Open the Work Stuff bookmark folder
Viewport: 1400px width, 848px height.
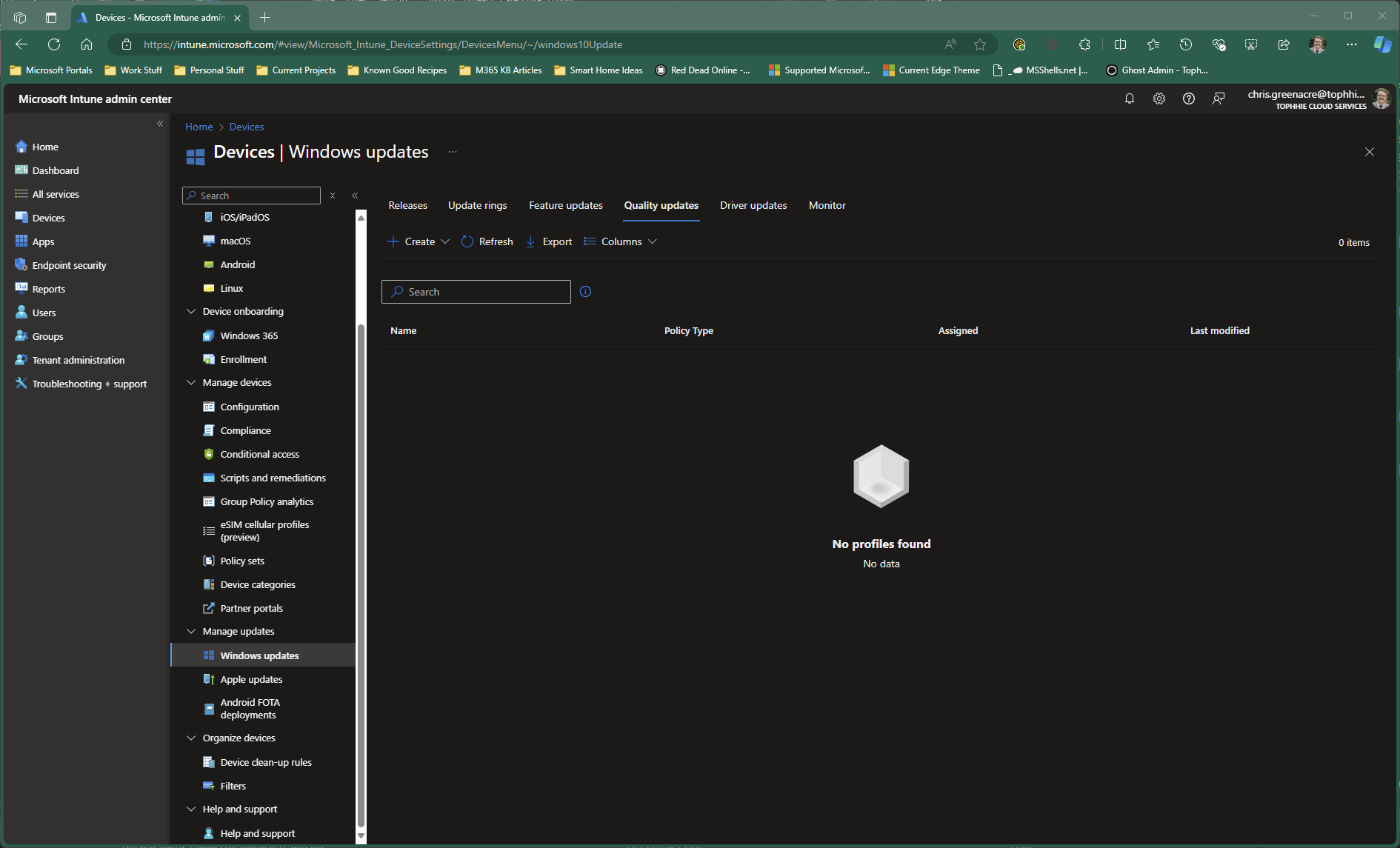click(133, 70)
